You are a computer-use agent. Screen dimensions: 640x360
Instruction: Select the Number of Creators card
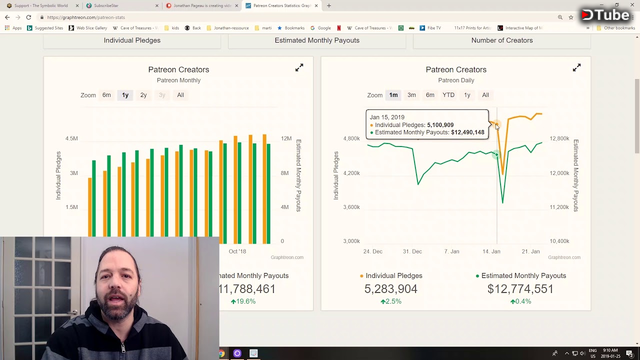coord(502,41)
